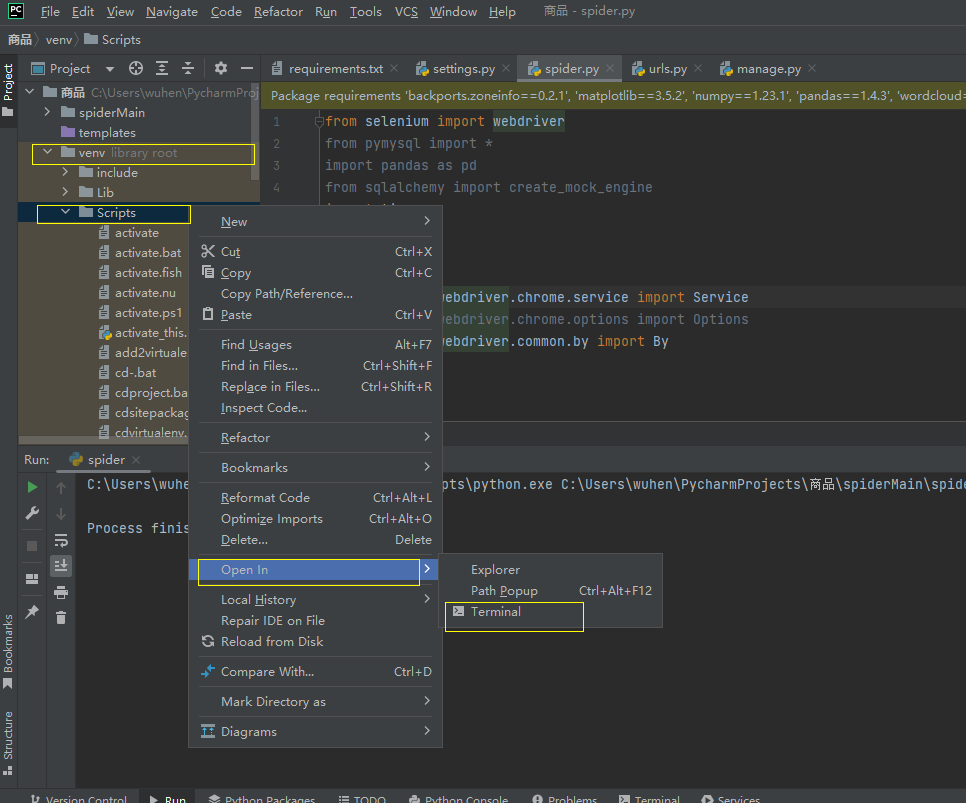Toggle soft-wrap in Run console
The image size is (966, 803).
coord(61,540)
